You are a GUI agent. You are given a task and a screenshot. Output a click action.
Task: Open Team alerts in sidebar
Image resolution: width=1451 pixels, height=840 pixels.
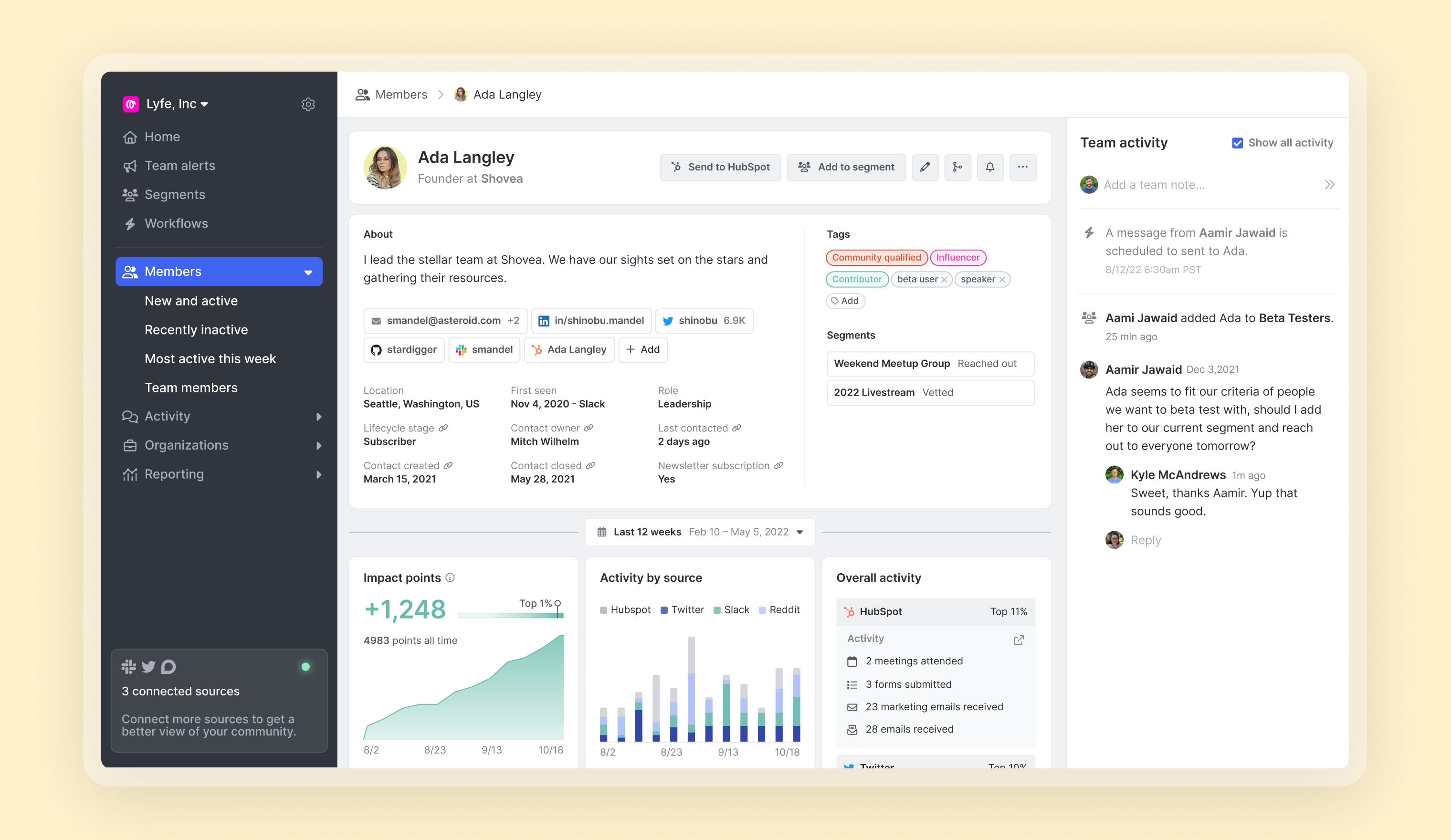179,166
